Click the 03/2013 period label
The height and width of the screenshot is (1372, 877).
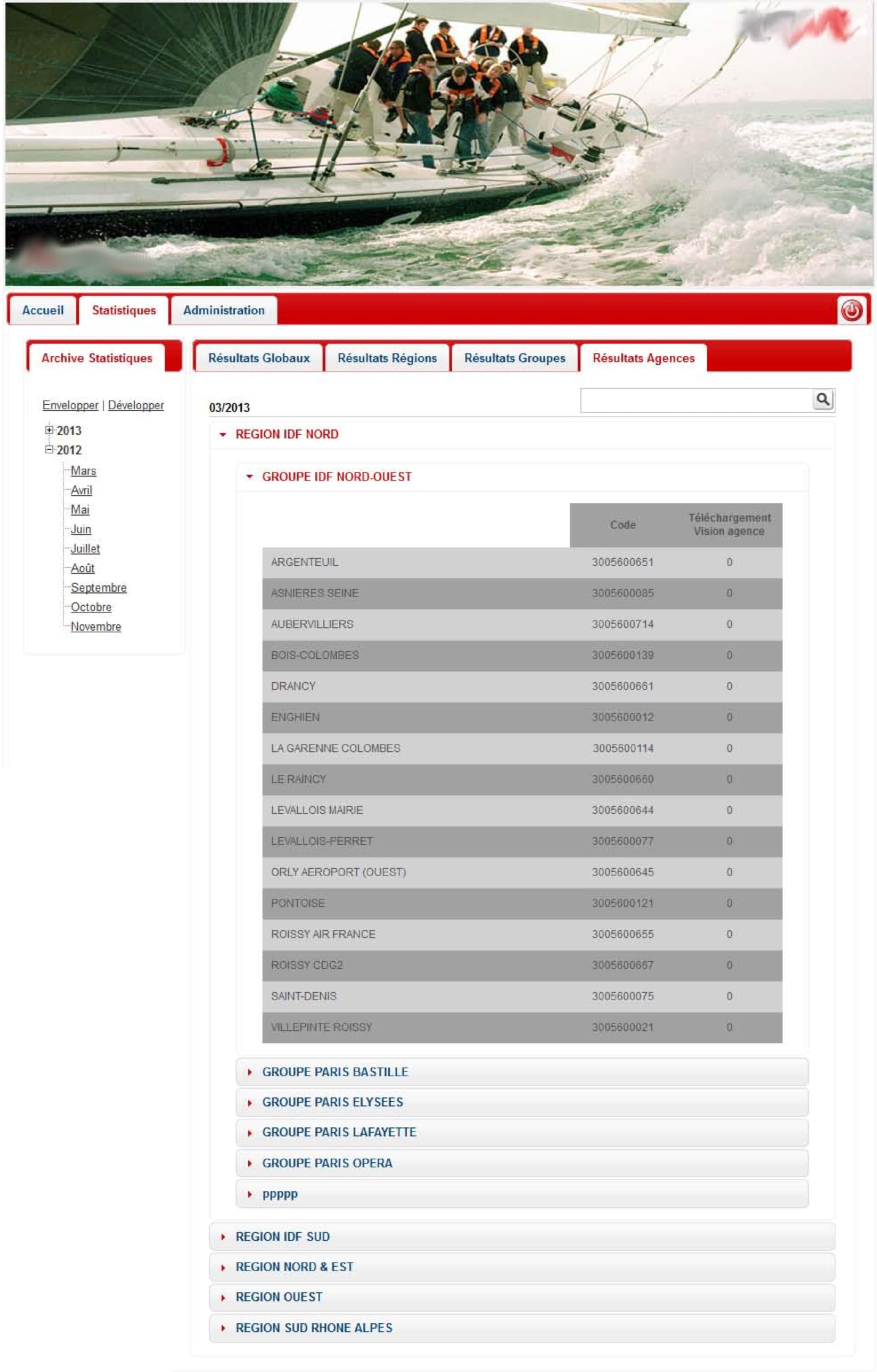pos(229,407)
